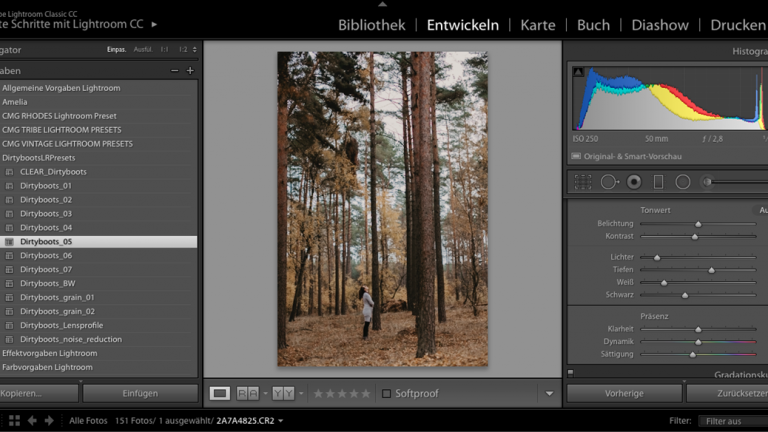Expand filename 2A7A4825.CR2 dropdown
Viewport: 768px width, 432px height.
pyautogui.click(x=281, y=421)
